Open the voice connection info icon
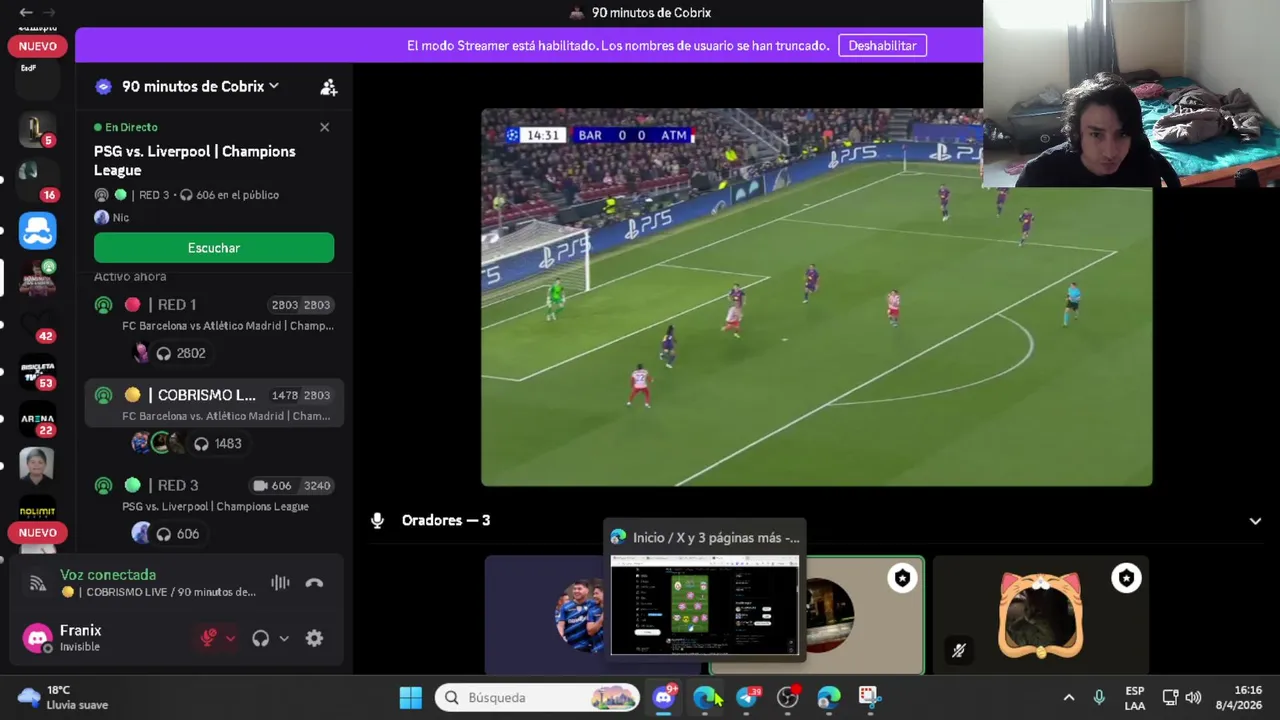 pyautogui.click(x=38, y=583)
